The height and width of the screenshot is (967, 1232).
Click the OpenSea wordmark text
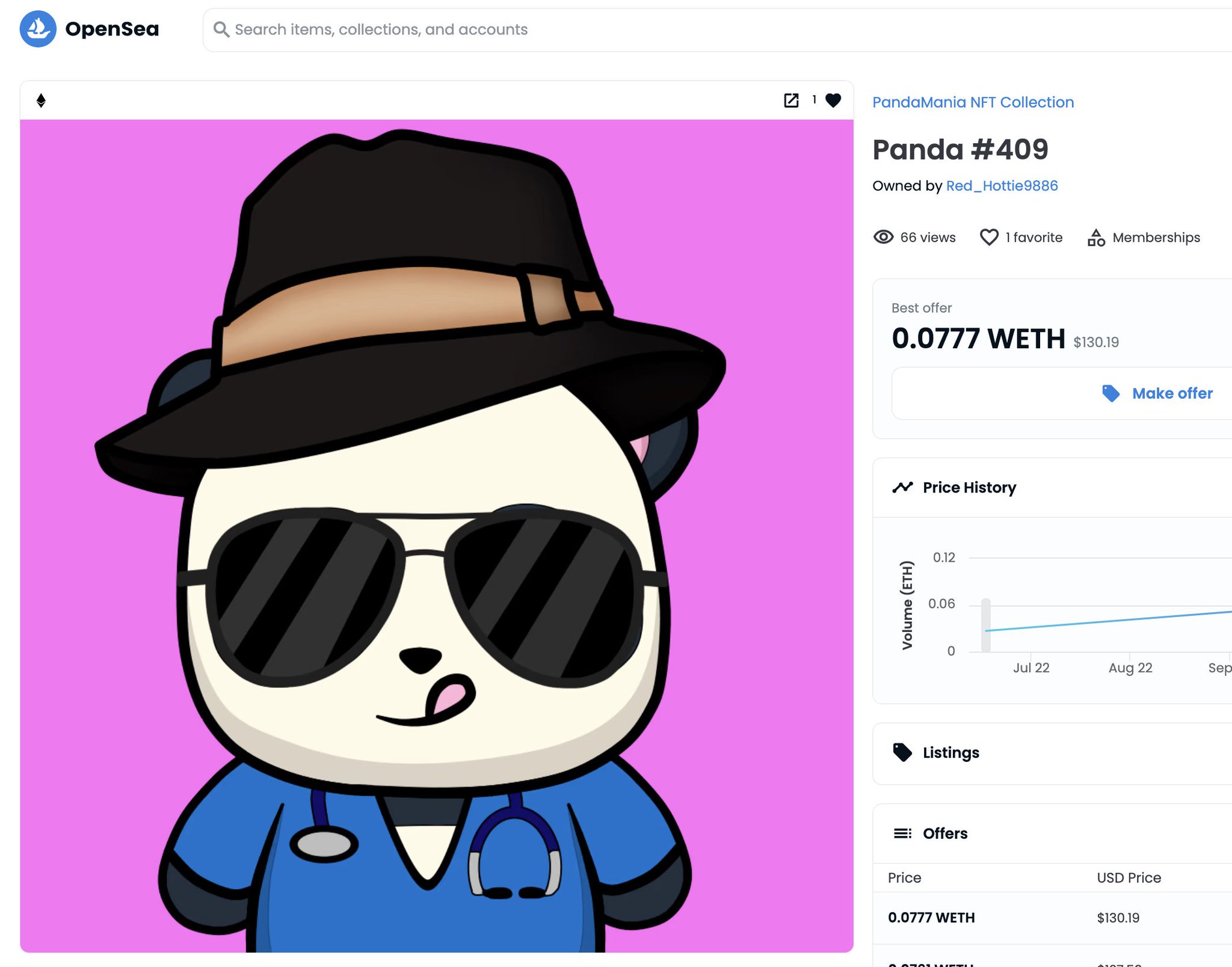112,29
